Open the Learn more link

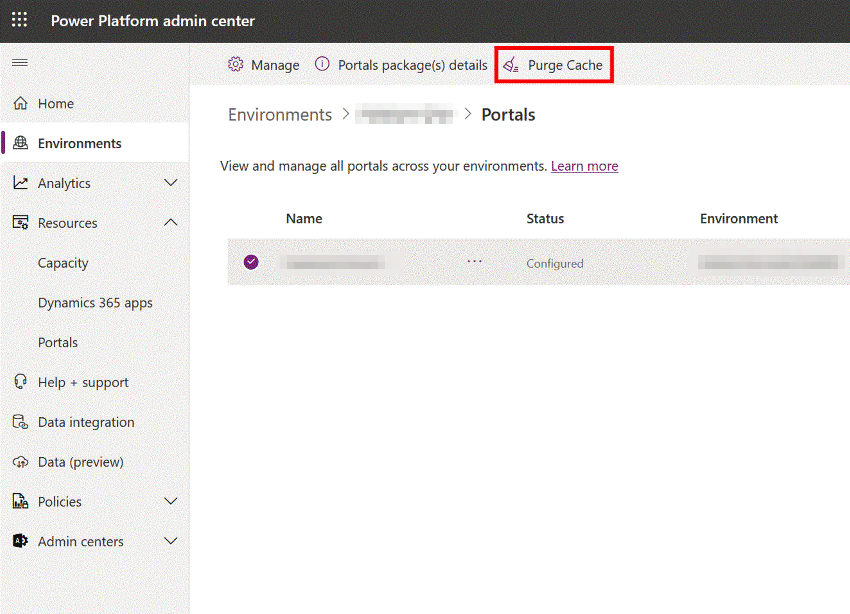pos(584,166)
